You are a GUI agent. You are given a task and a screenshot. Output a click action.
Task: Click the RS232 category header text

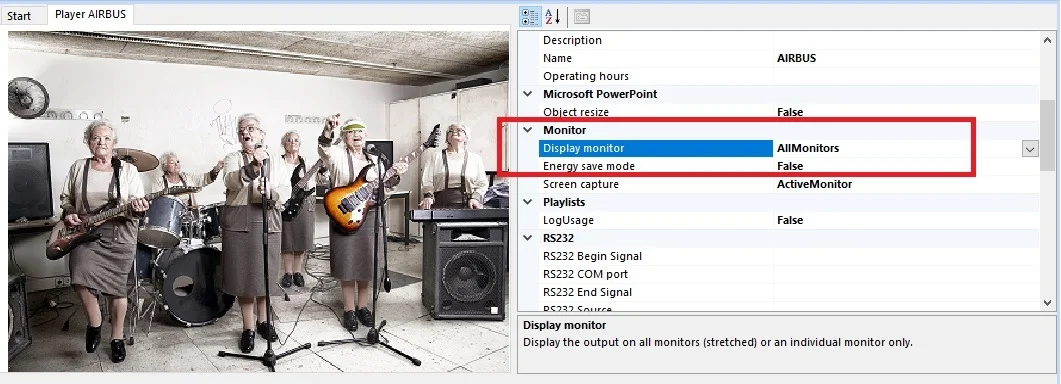click(558, 238)
